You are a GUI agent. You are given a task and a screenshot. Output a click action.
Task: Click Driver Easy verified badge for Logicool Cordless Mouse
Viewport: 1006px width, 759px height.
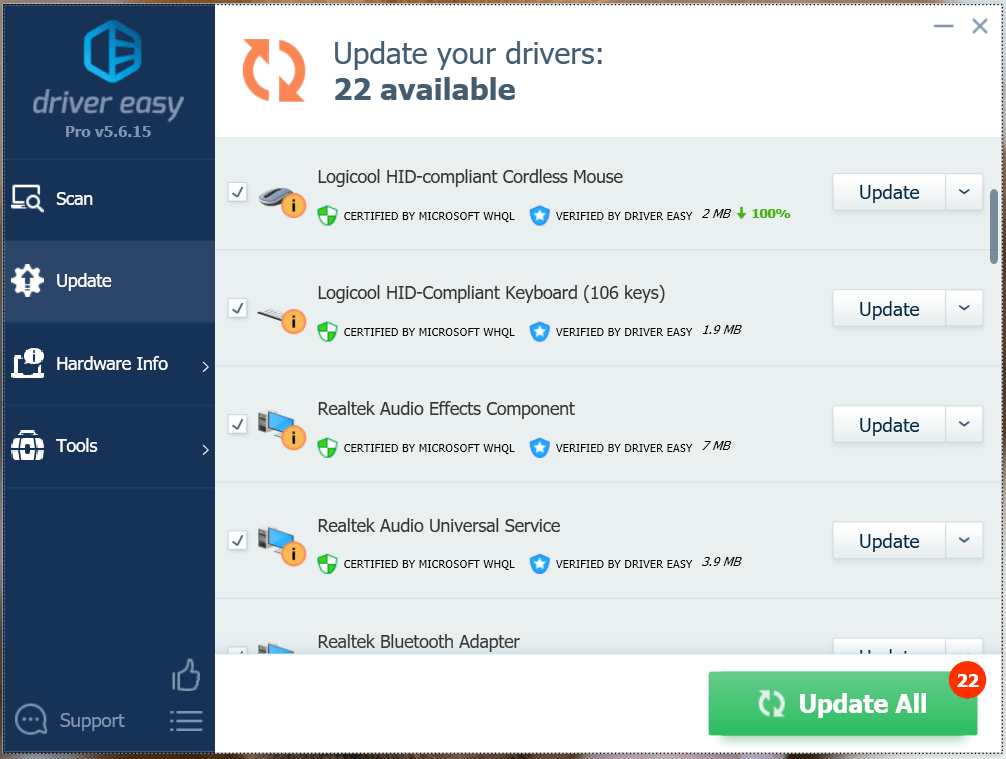540,216
